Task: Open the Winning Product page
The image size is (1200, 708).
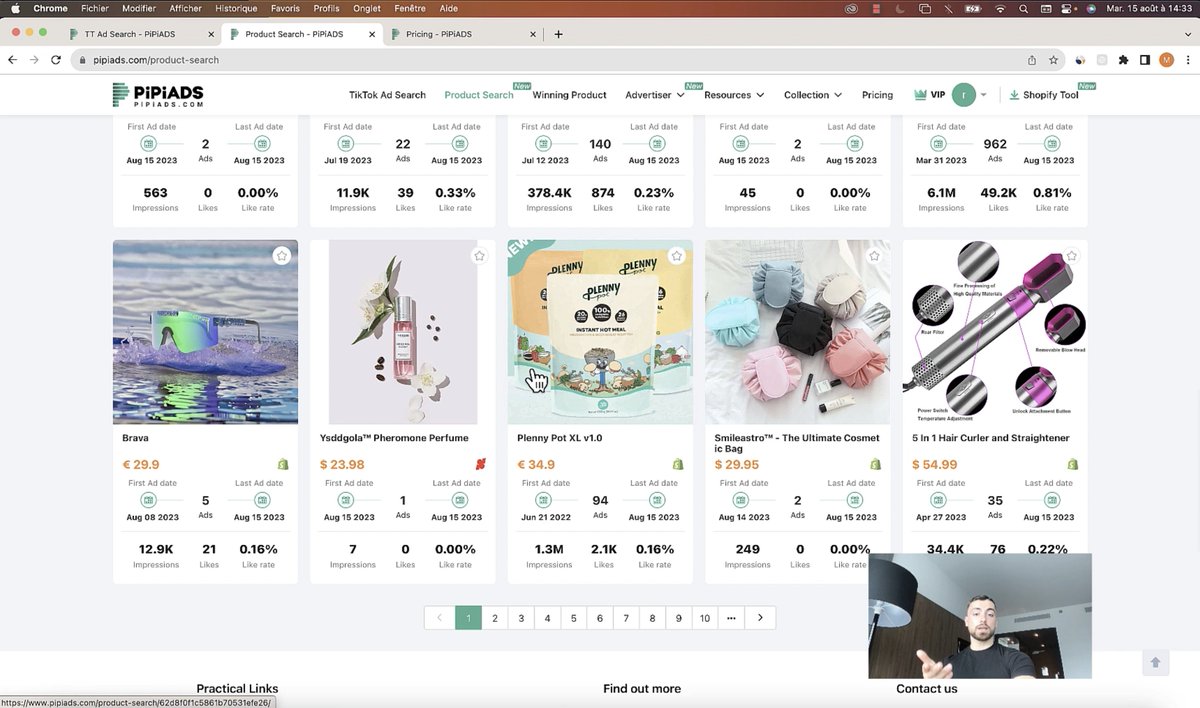Action: tap(569, 95)
